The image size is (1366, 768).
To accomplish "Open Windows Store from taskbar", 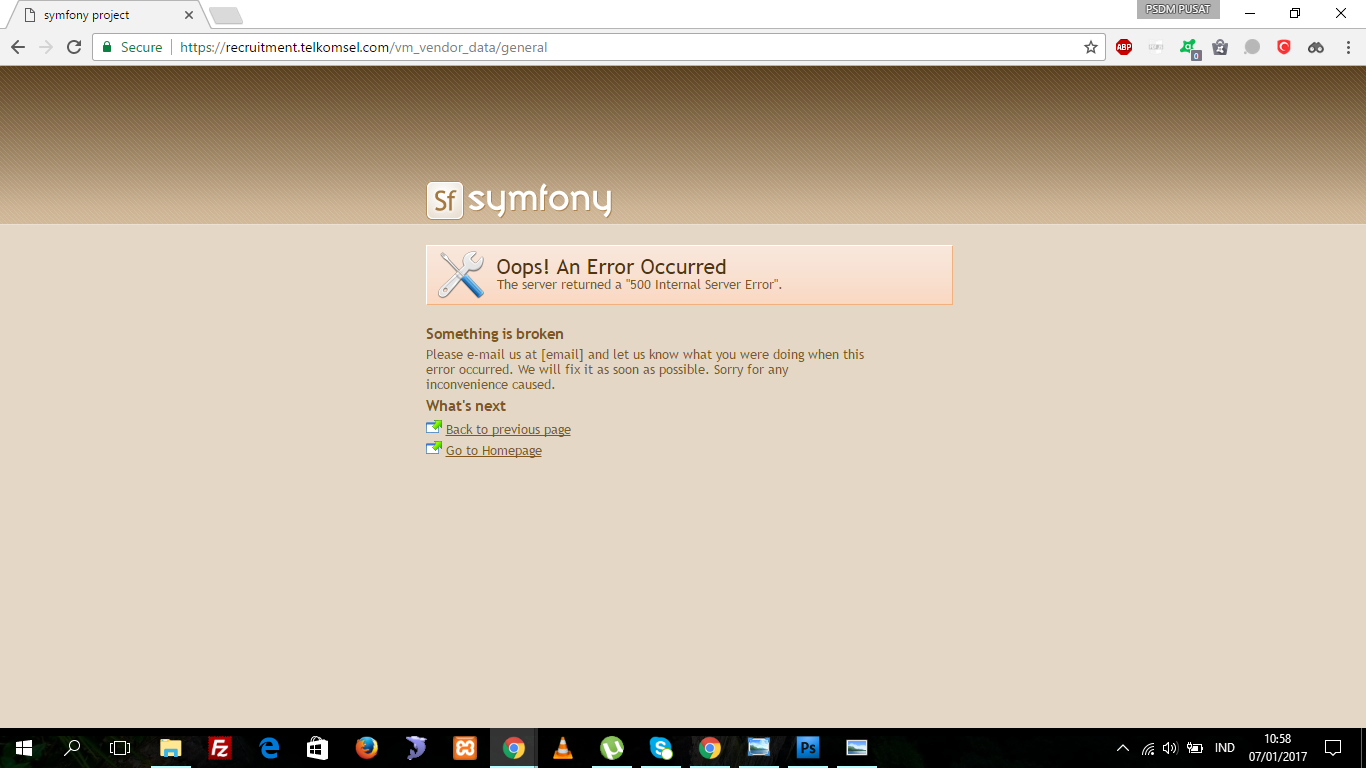I will click(x=318, y=748).
